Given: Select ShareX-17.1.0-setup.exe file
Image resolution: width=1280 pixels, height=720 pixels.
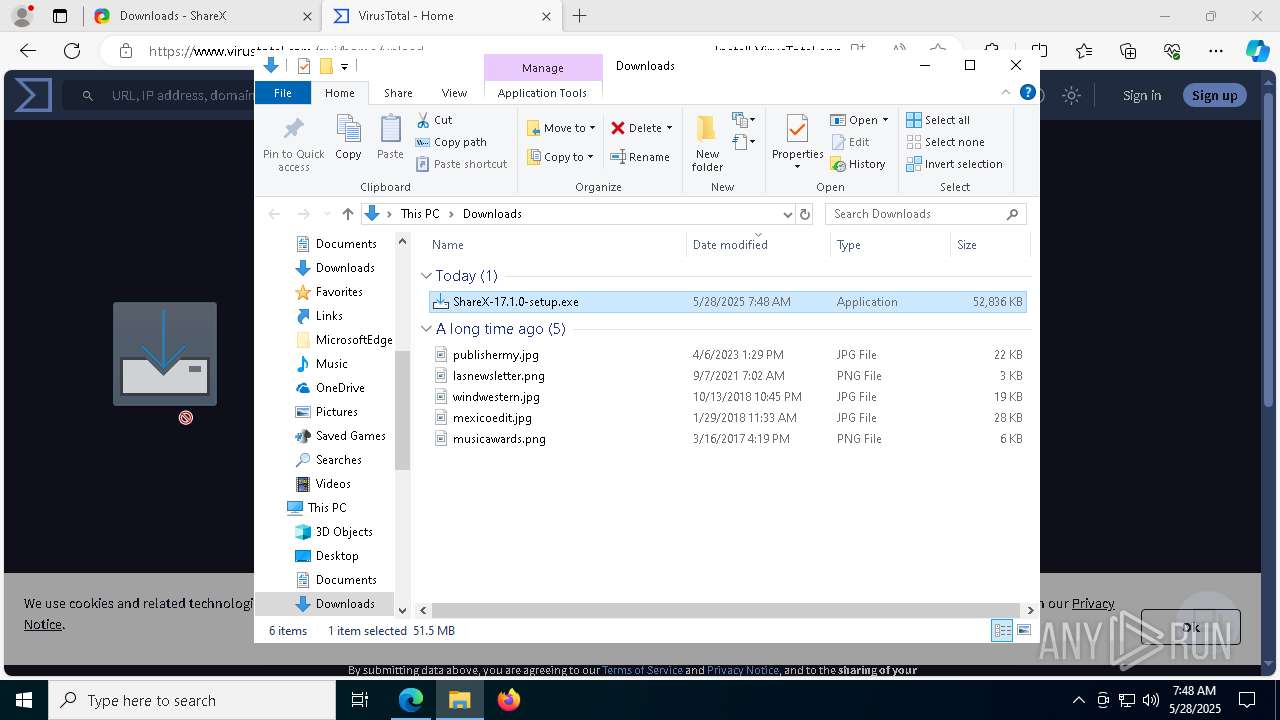Looking at the screenshot, I should pyautogui.click(x=727, y=302).
